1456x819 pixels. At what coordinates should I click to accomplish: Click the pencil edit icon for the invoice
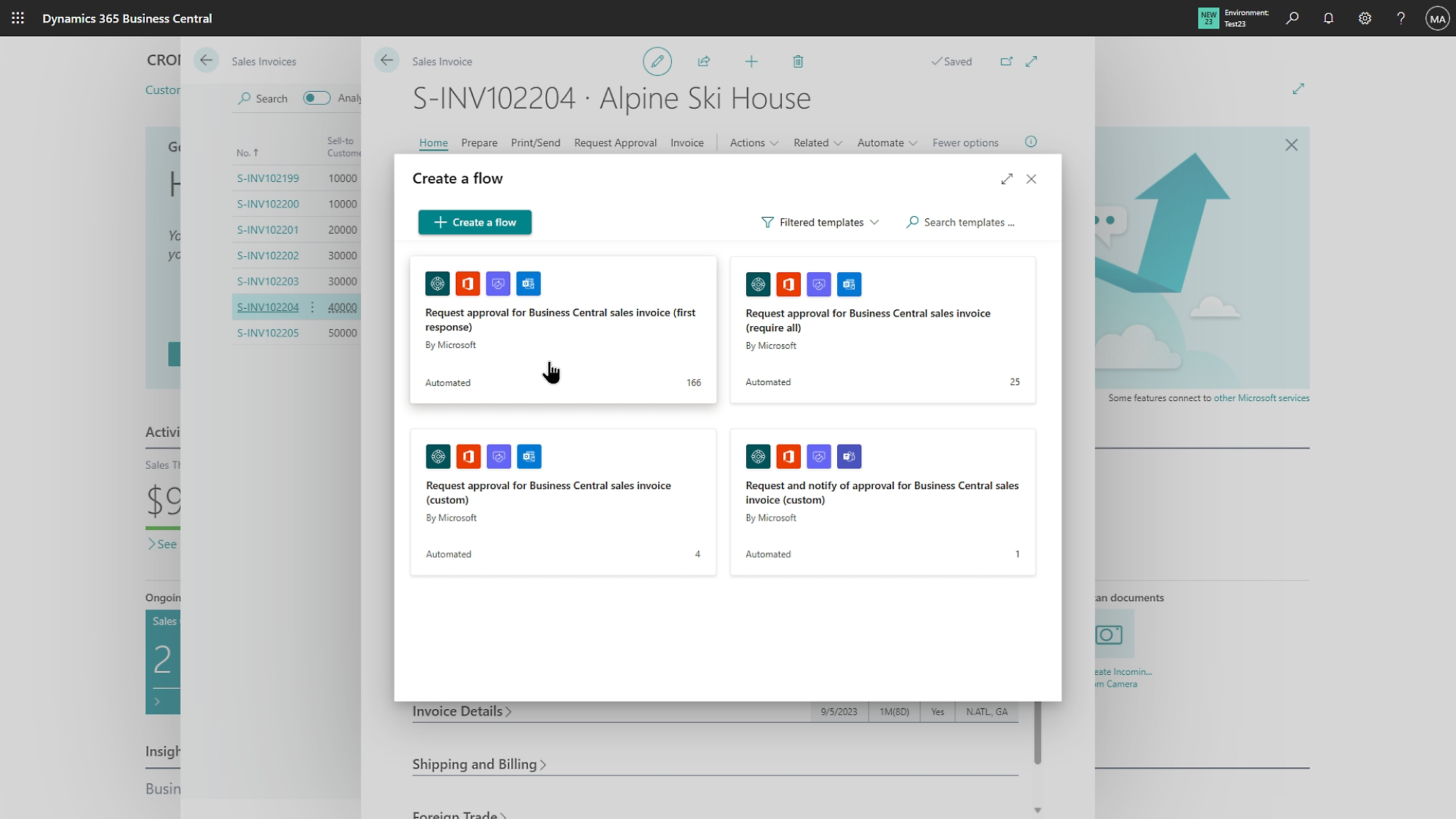[x=657, y=61]
